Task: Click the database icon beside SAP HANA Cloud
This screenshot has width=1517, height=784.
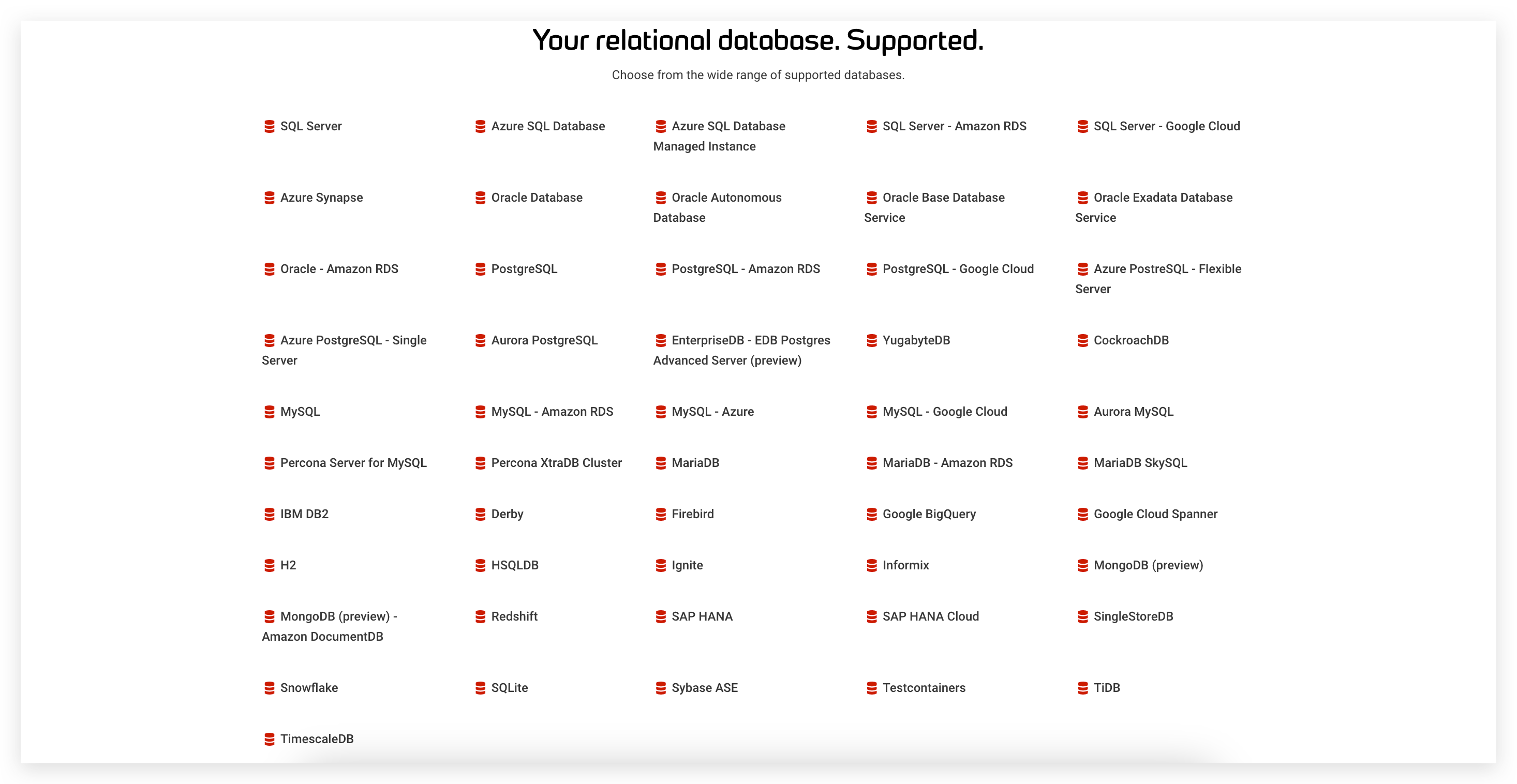Action: [872, 616]
